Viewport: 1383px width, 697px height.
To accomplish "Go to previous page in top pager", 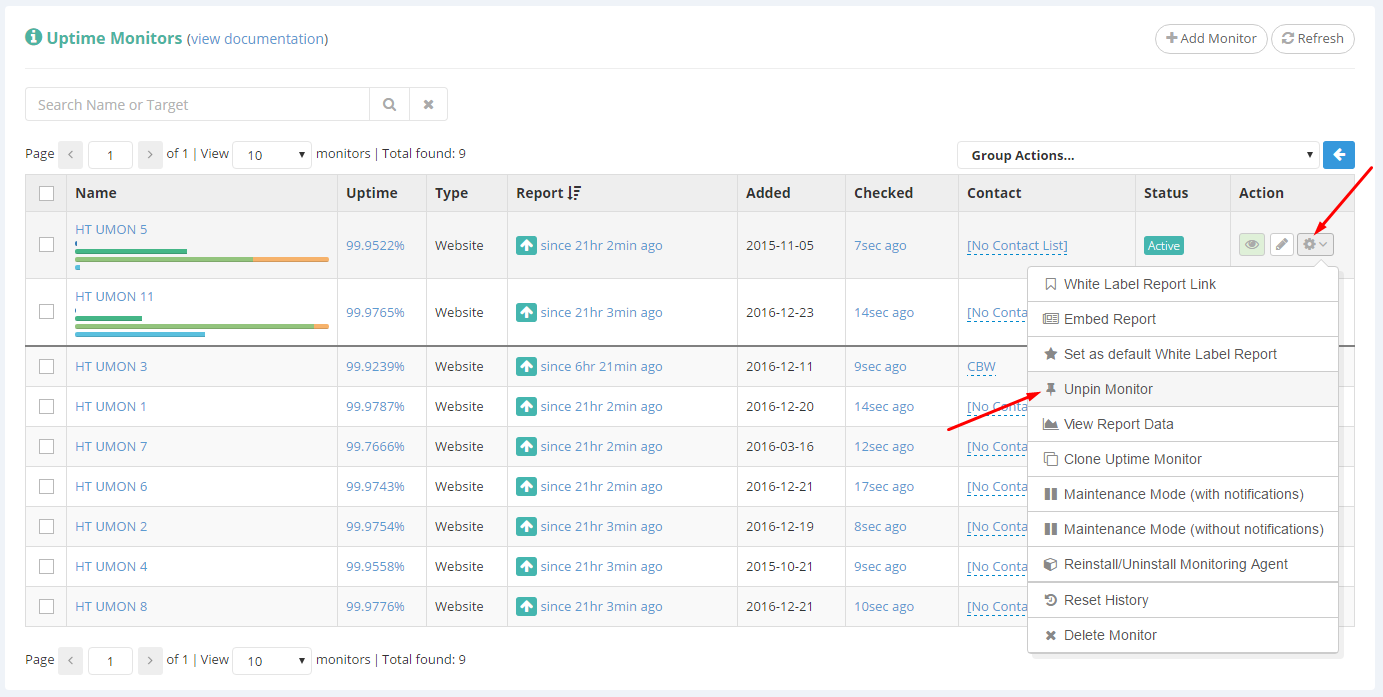I will coord(71,154).
